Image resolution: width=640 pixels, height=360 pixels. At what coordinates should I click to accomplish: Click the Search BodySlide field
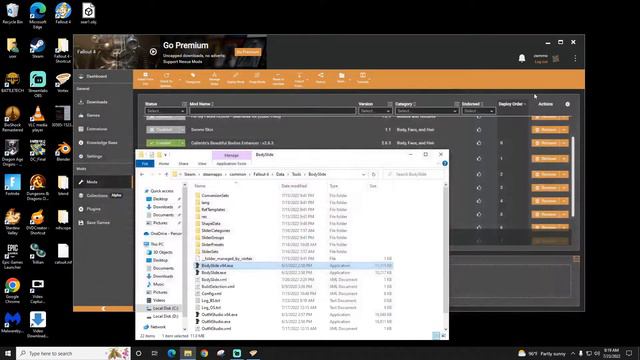point(413,174)
